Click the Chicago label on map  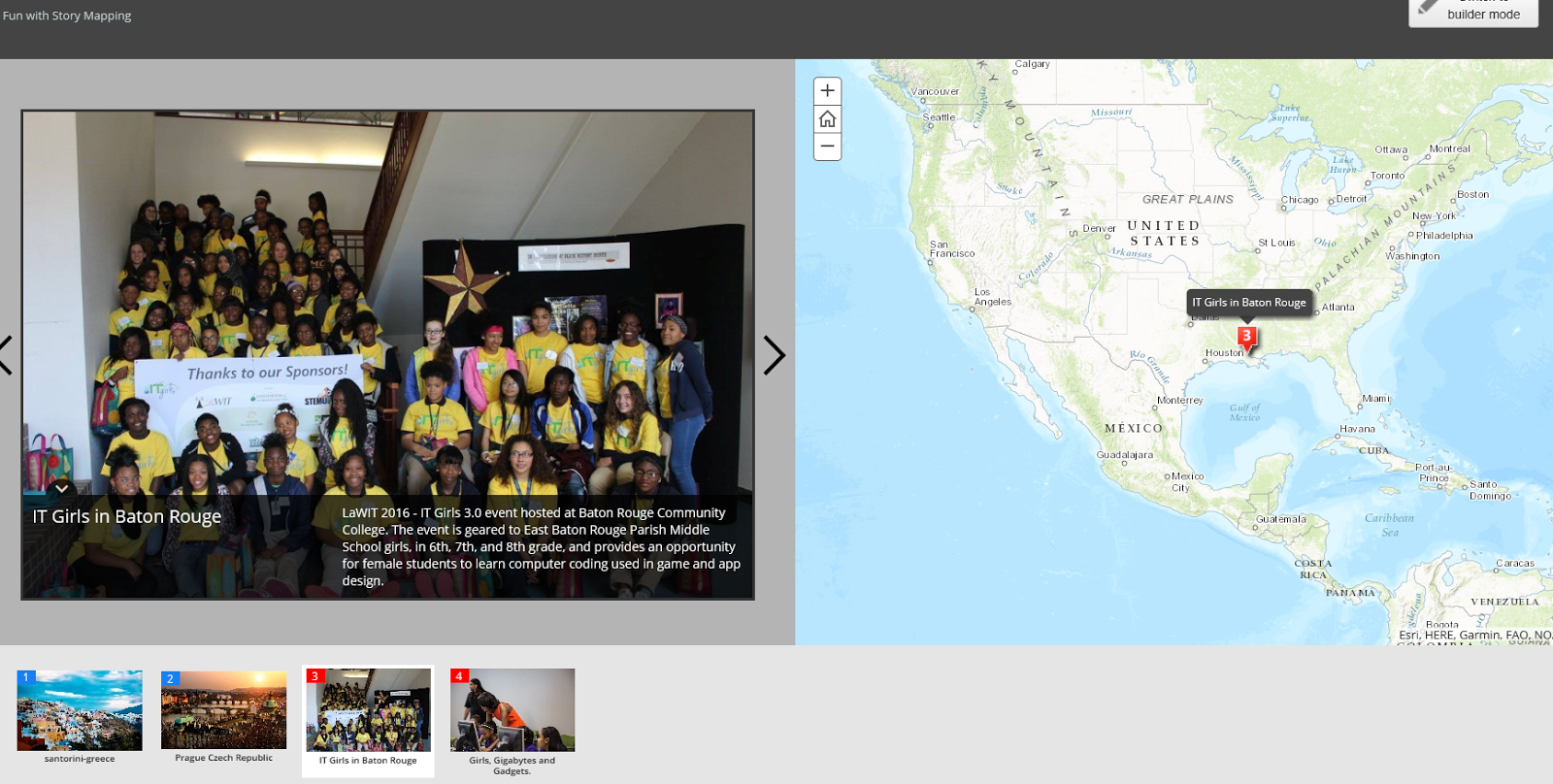1300,200
